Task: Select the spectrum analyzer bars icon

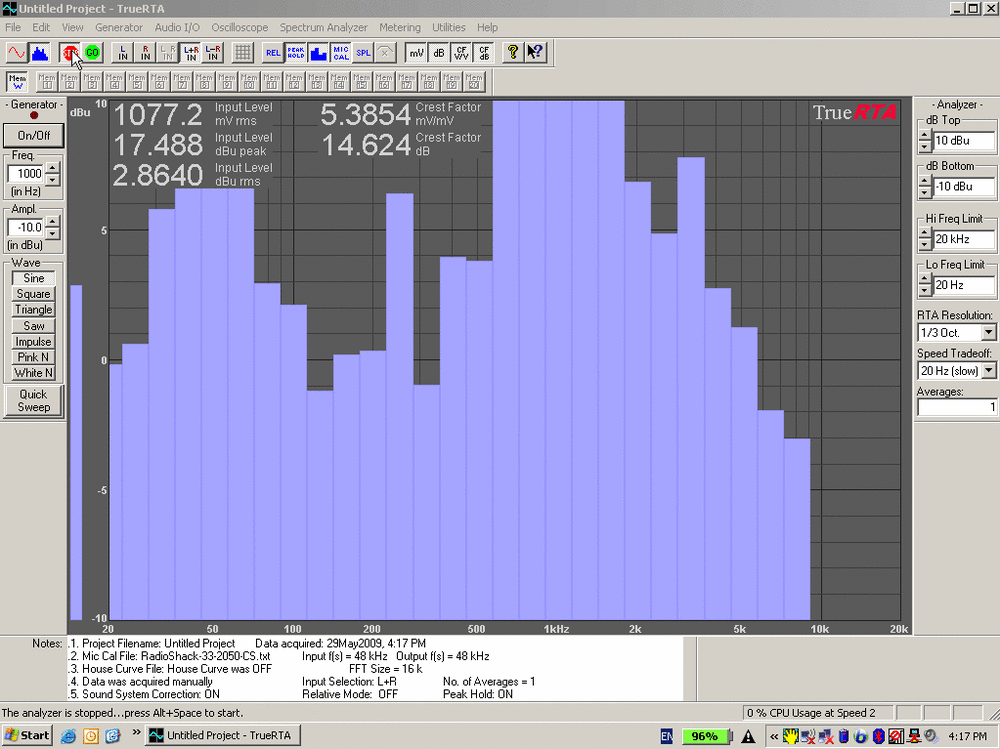Action: pos(40,53)
